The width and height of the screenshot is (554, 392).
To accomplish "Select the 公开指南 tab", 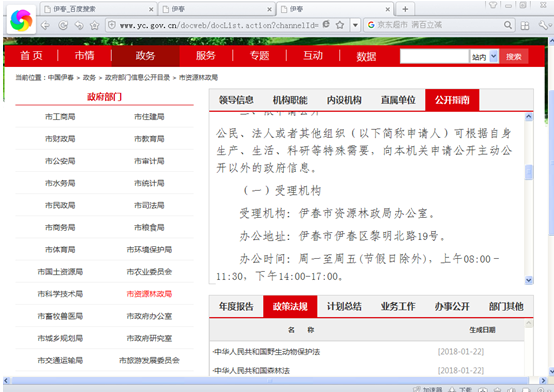I will click(x=452, y=100).
